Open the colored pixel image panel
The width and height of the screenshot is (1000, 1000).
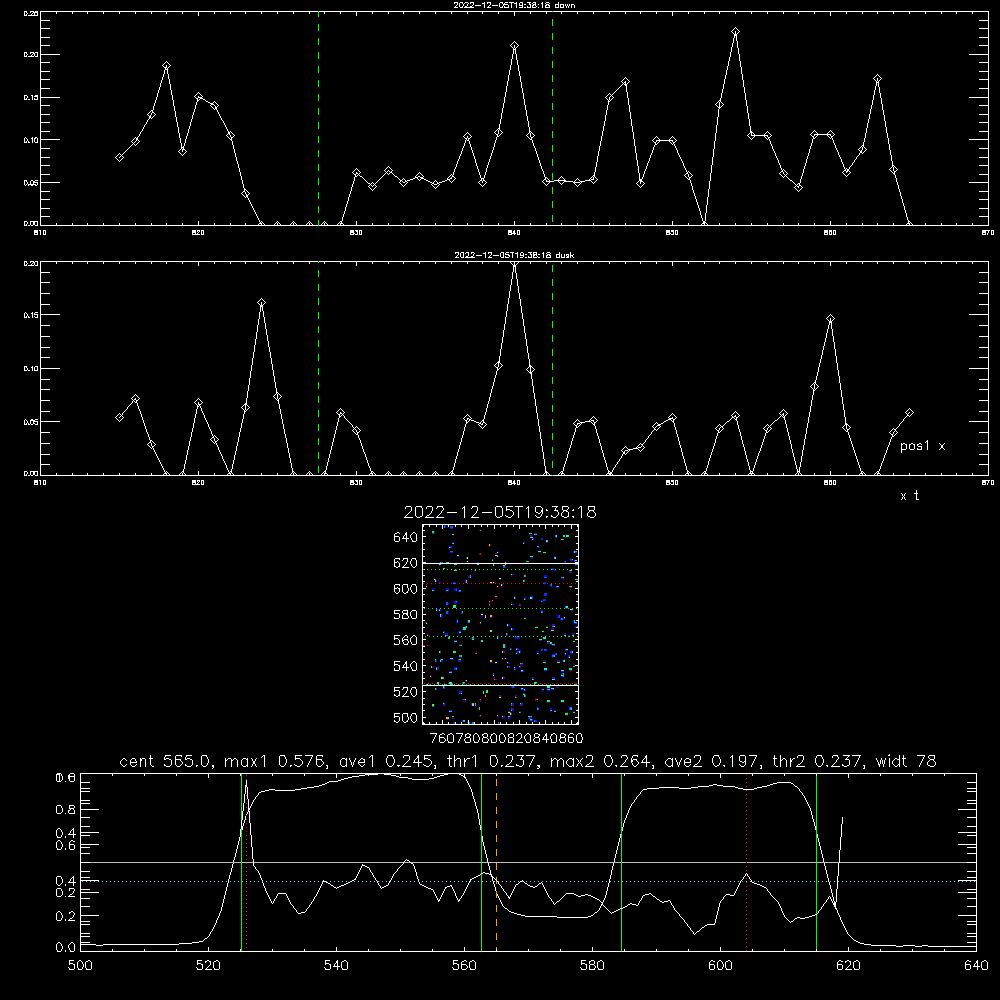pos(501,624)
